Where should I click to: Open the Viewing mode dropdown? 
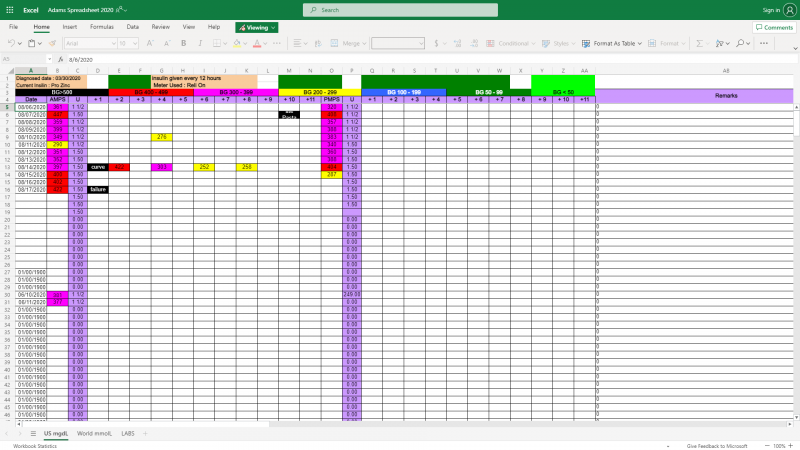pyautogui.click(x=257, y=27)
